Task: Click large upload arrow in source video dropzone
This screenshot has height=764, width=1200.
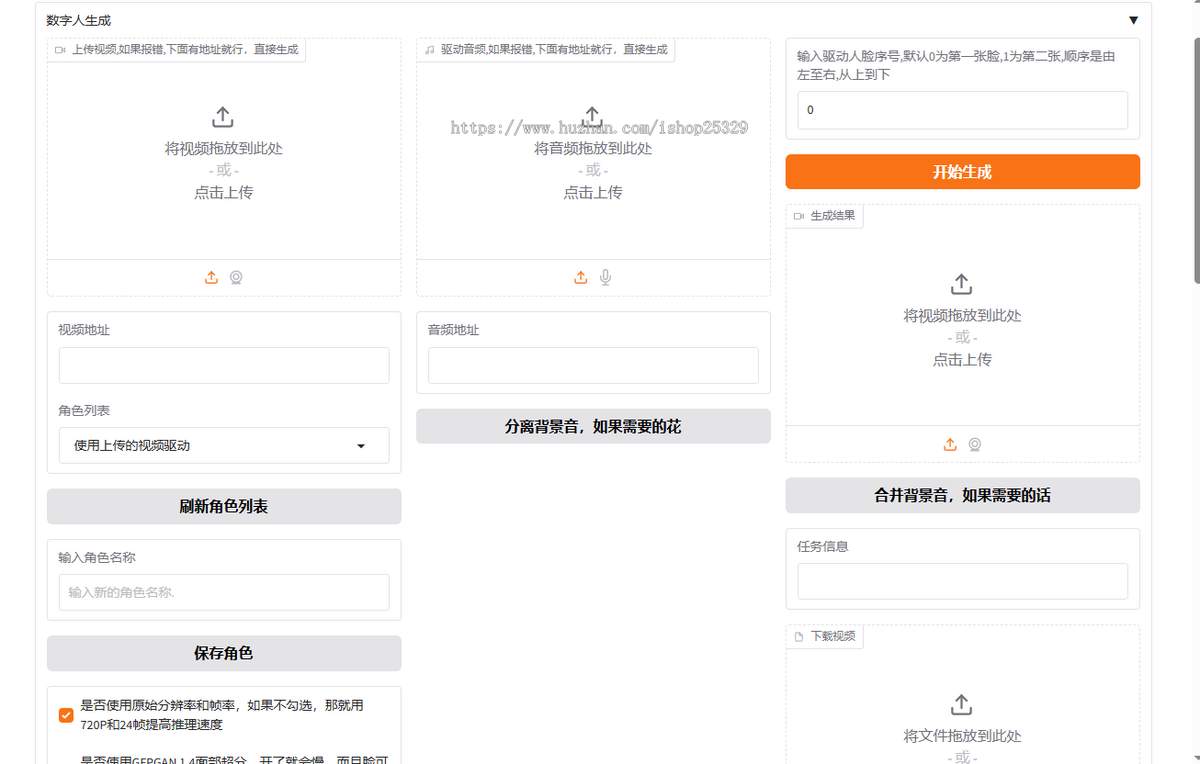Action: 223,117
